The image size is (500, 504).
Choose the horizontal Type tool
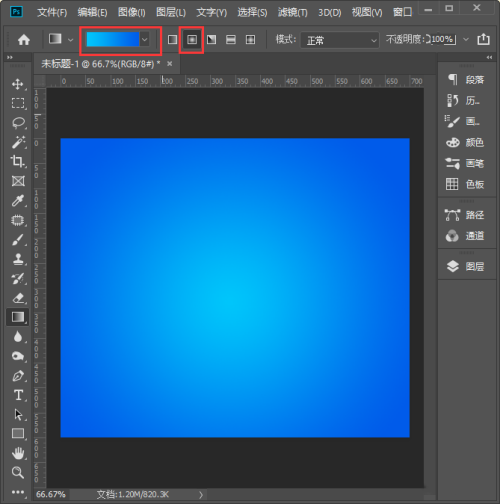(18, 395)
